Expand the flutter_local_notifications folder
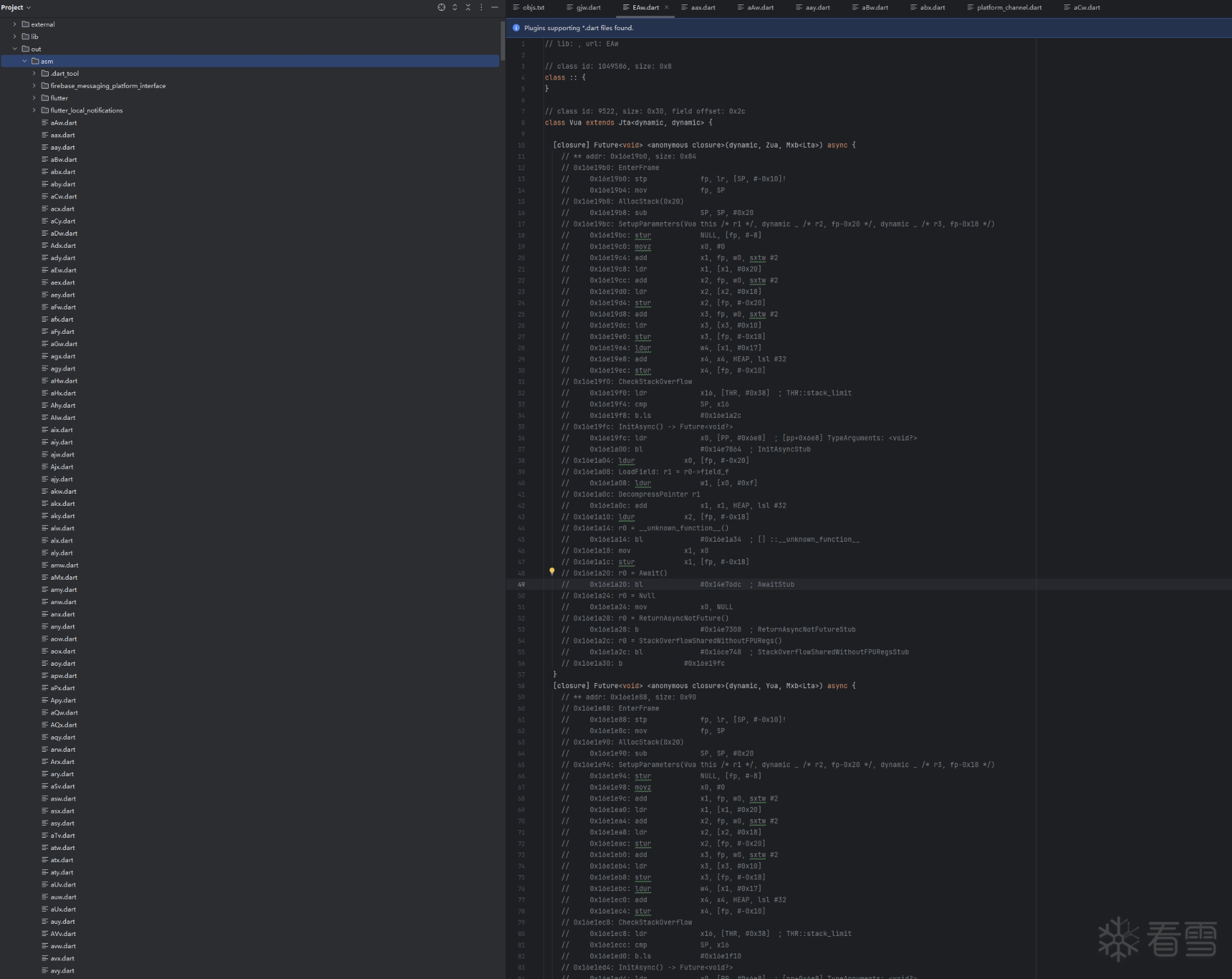Viewport: 1232px width, 979px height. (34, 110)
